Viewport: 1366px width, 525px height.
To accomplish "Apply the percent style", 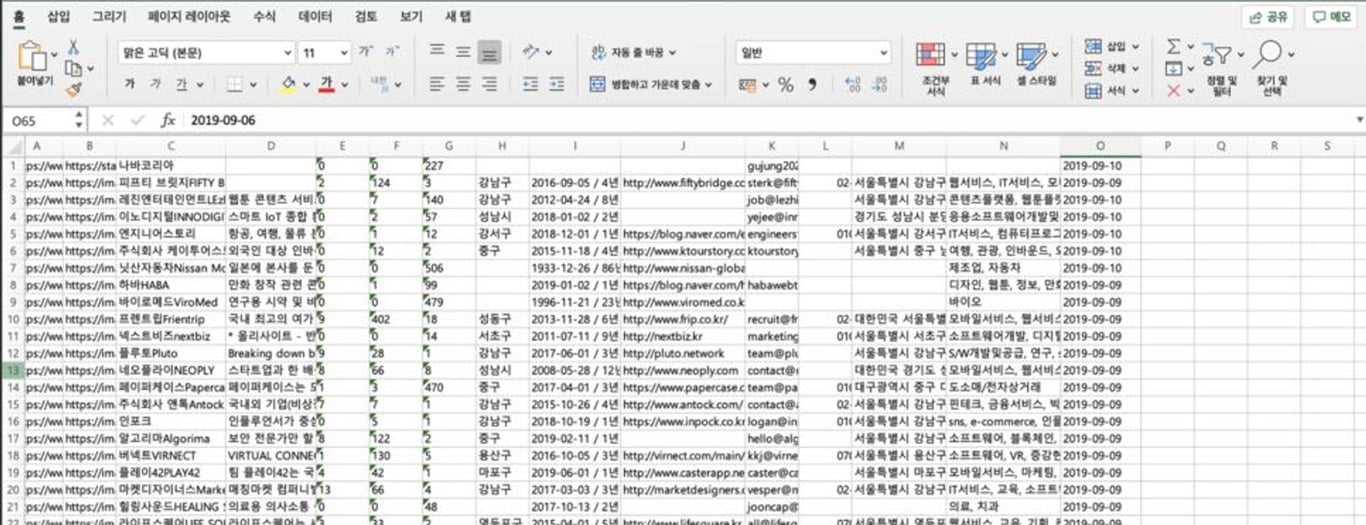I will [785, 85].
